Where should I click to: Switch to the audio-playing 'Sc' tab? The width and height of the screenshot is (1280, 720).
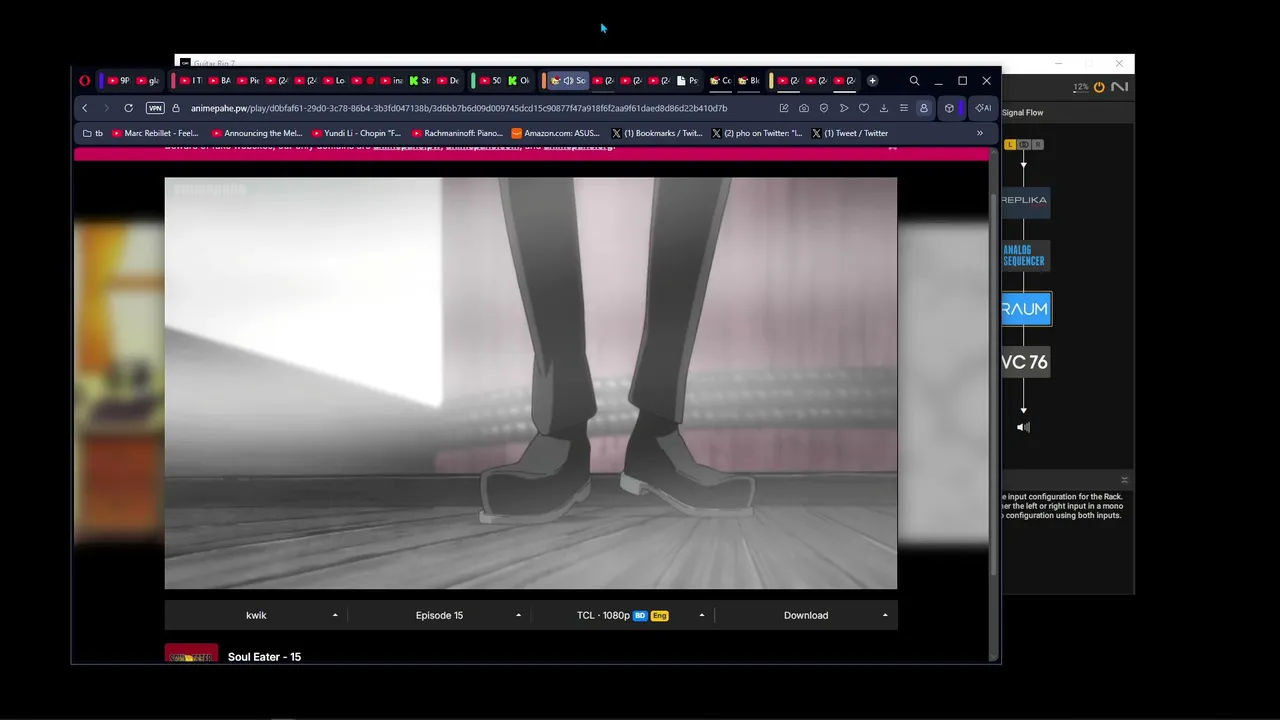(568, 81)
